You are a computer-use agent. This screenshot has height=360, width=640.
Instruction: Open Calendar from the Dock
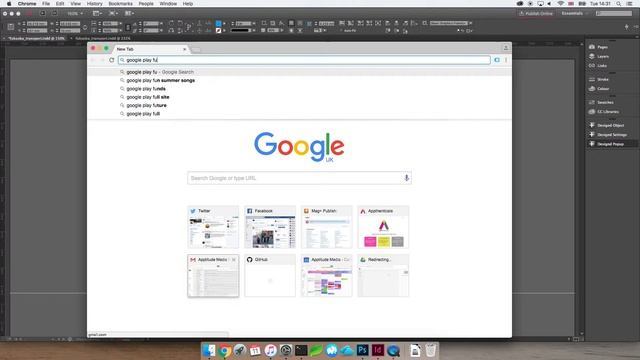coord(255,350)
